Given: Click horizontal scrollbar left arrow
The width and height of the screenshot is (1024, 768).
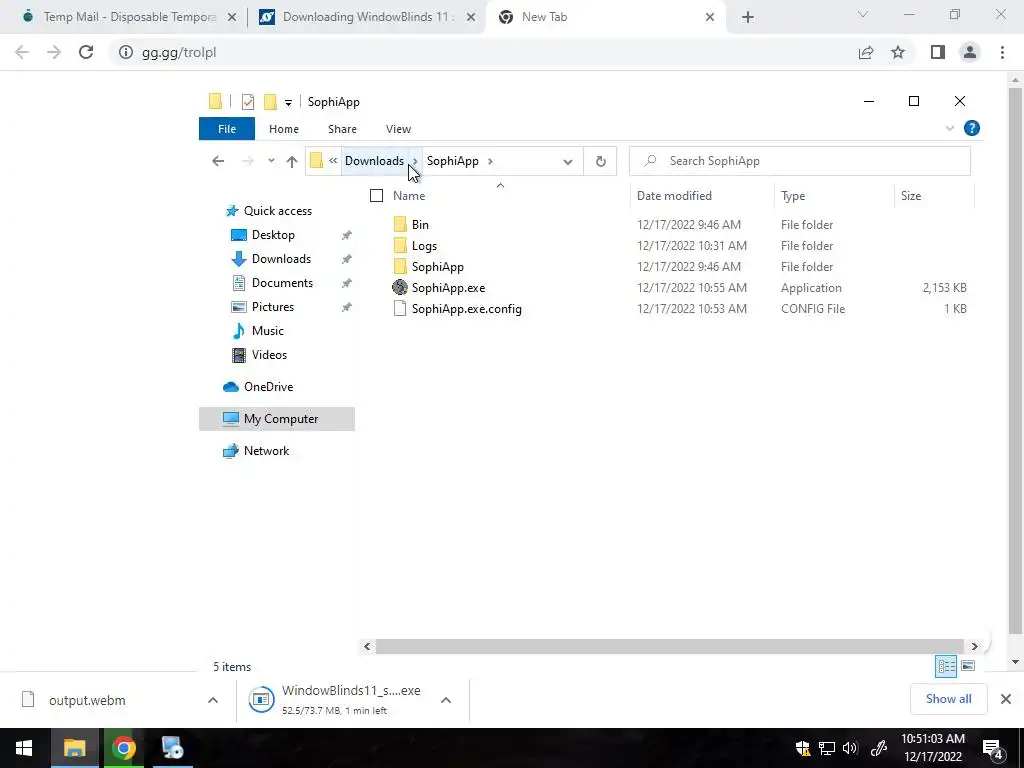Looking at the screenshot, I should click(367, 647).
